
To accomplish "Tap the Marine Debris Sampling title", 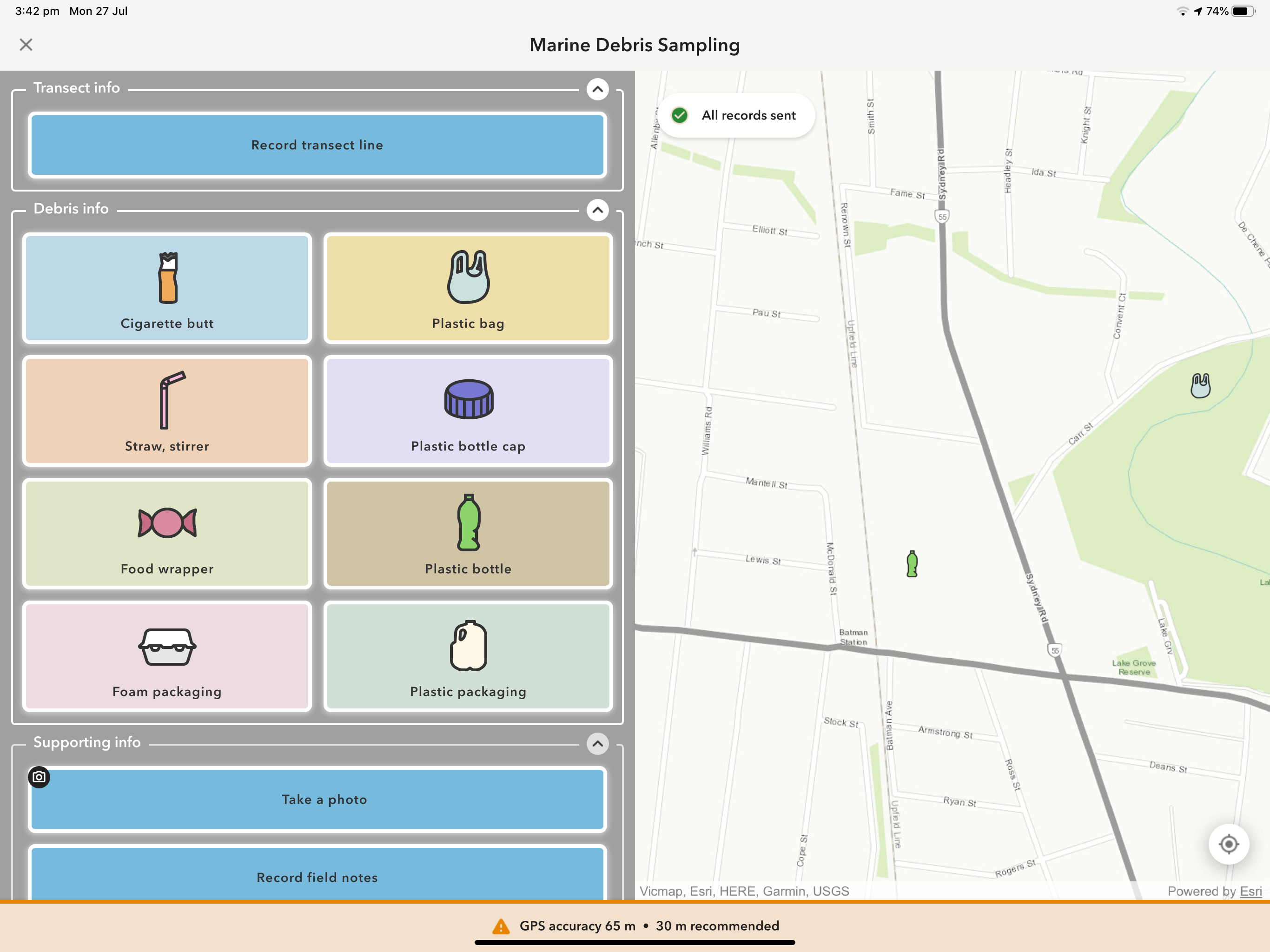I will (635, 45).
